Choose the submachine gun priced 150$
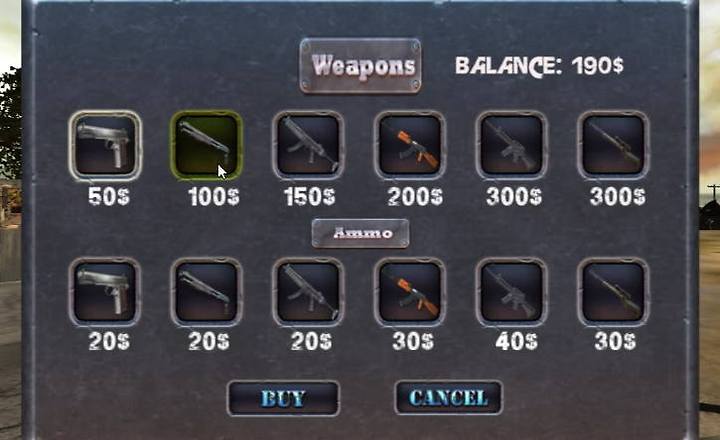The image size is (720, 440). pos(308,145)
